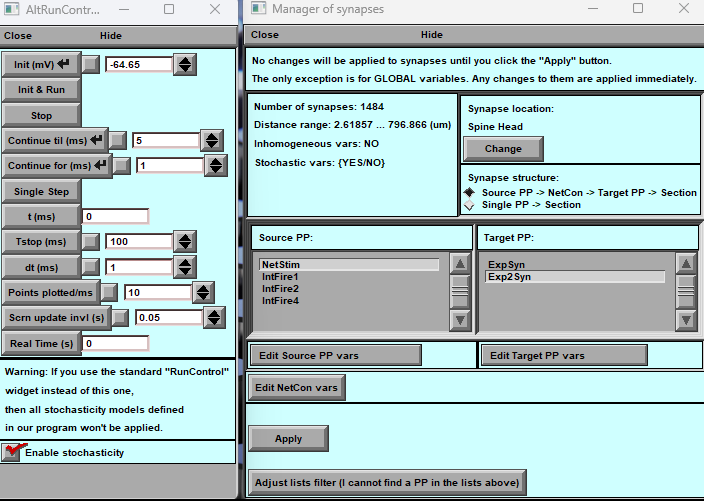Disable the Enable stochasticity checkbox

click(x=12, y=452)
